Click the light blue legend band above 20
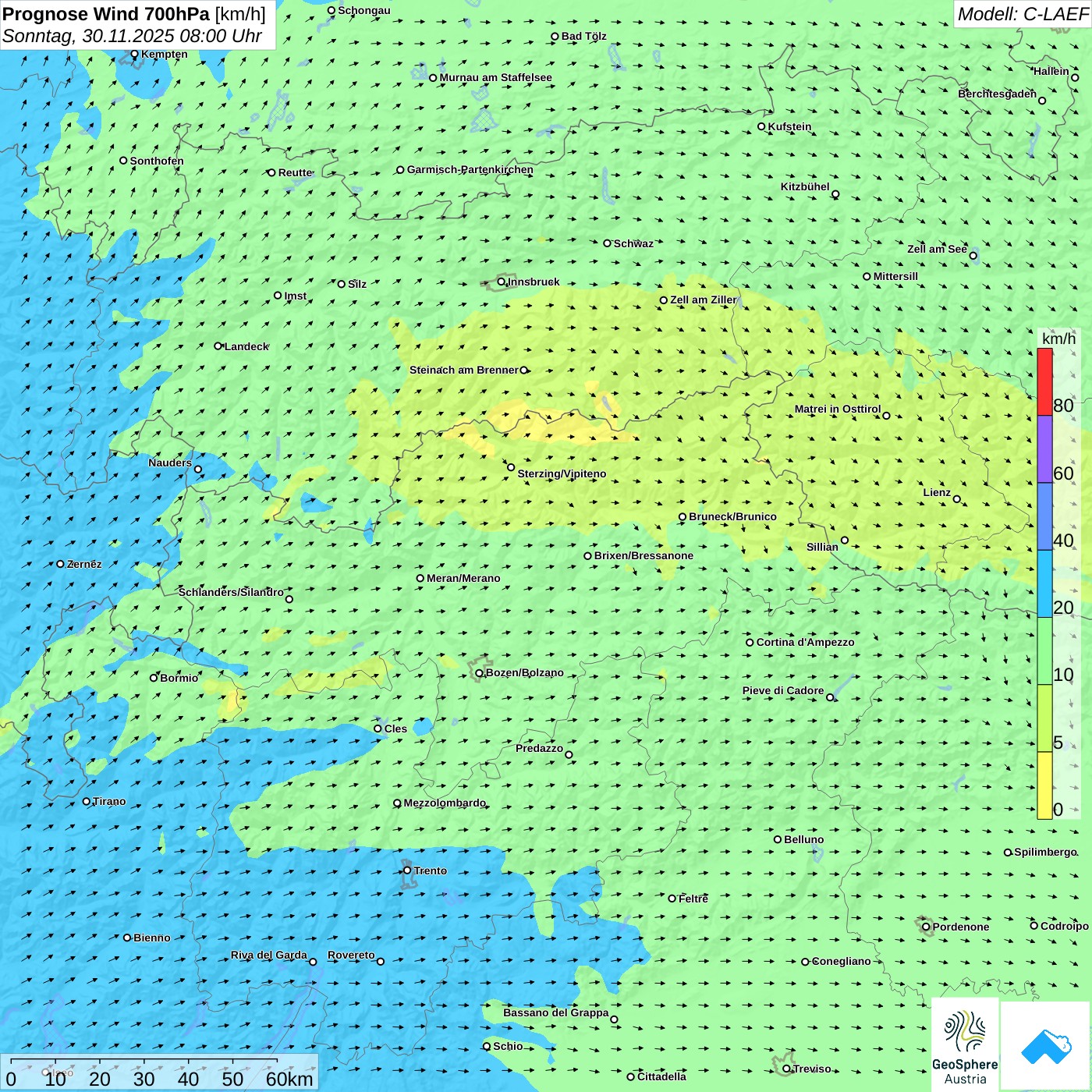The width and height of the screenshot is (1092, 1092). pyautogui.click(x=1044, y=583)
